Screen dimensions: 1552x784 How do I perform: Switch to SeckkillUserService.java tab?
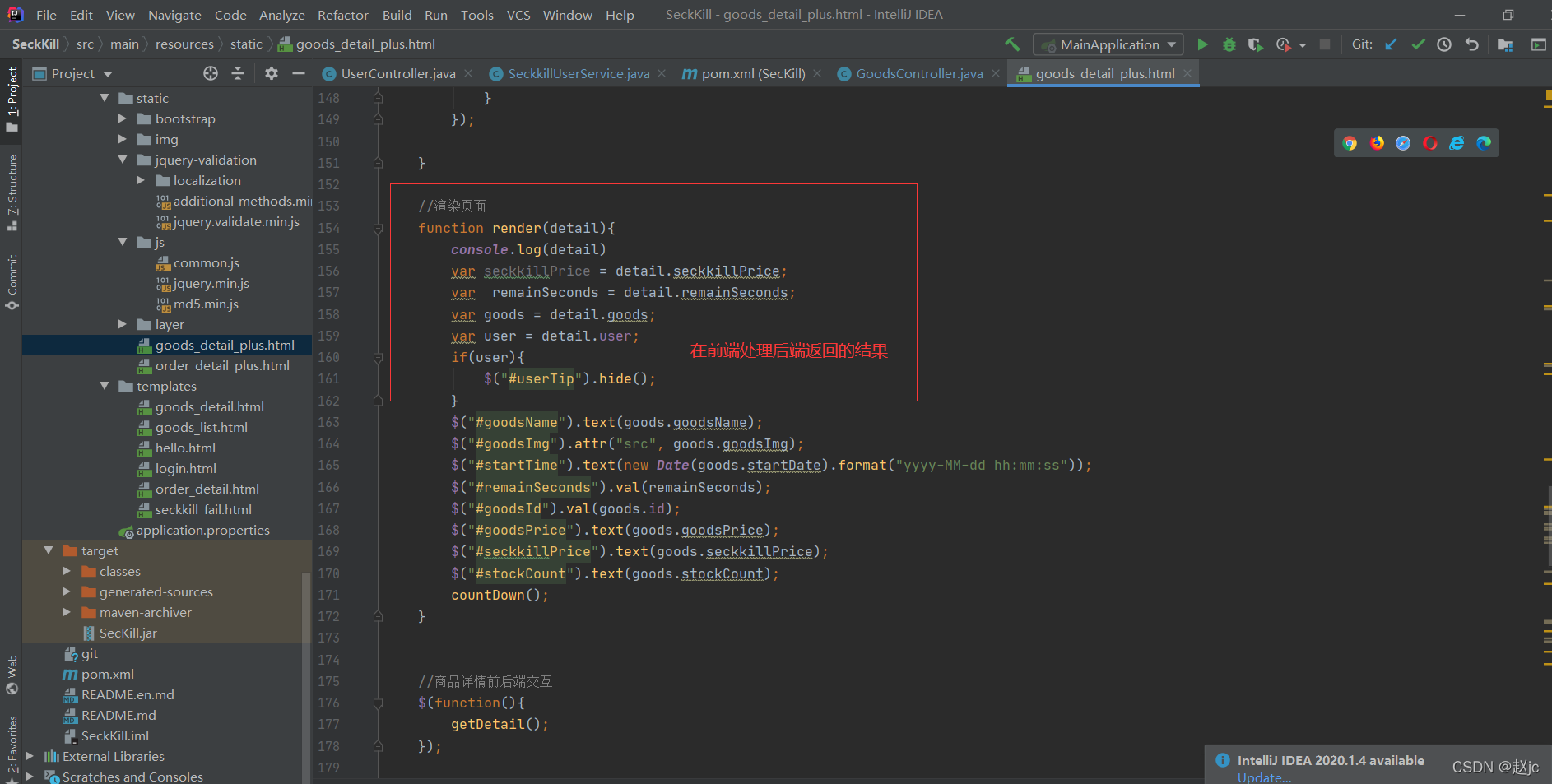coord(578,73)
